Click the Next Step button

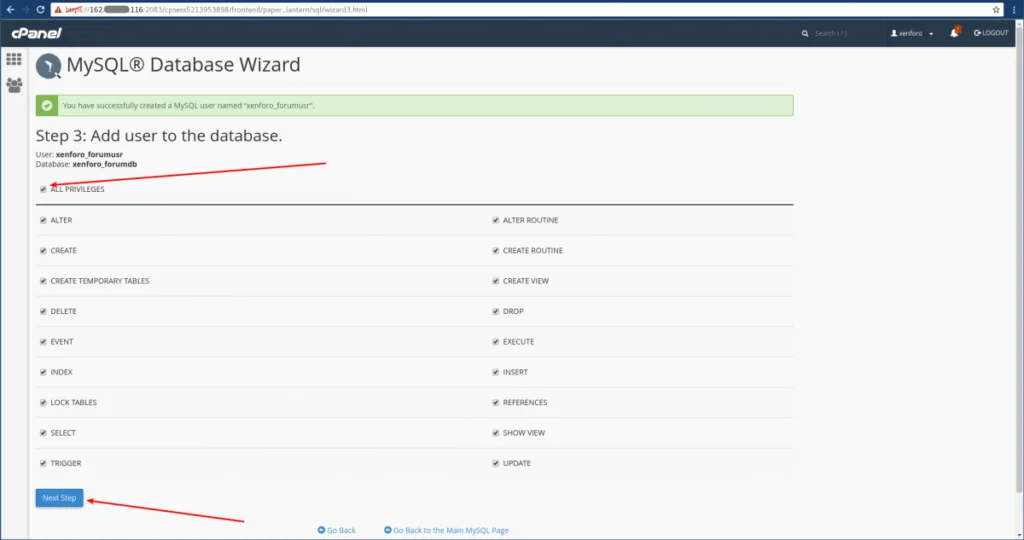coord(59,498)
